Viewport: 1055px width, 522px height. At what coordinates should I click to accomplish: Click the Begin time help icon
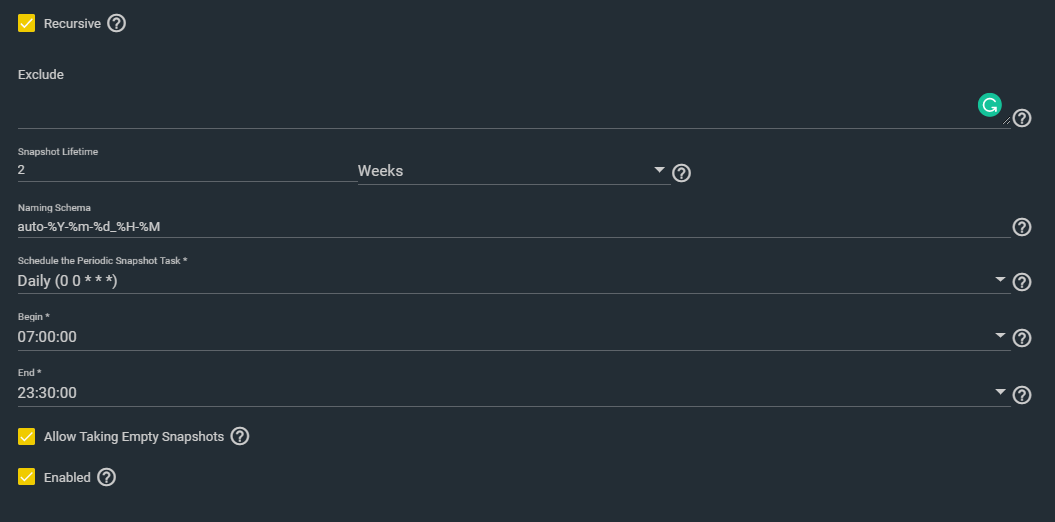[1022, 338]
